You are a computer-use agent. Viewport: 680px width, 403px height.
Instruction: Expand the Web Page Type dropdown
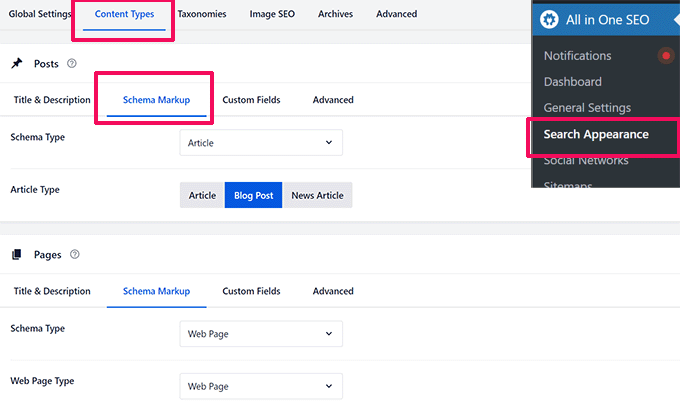point(261,386)
